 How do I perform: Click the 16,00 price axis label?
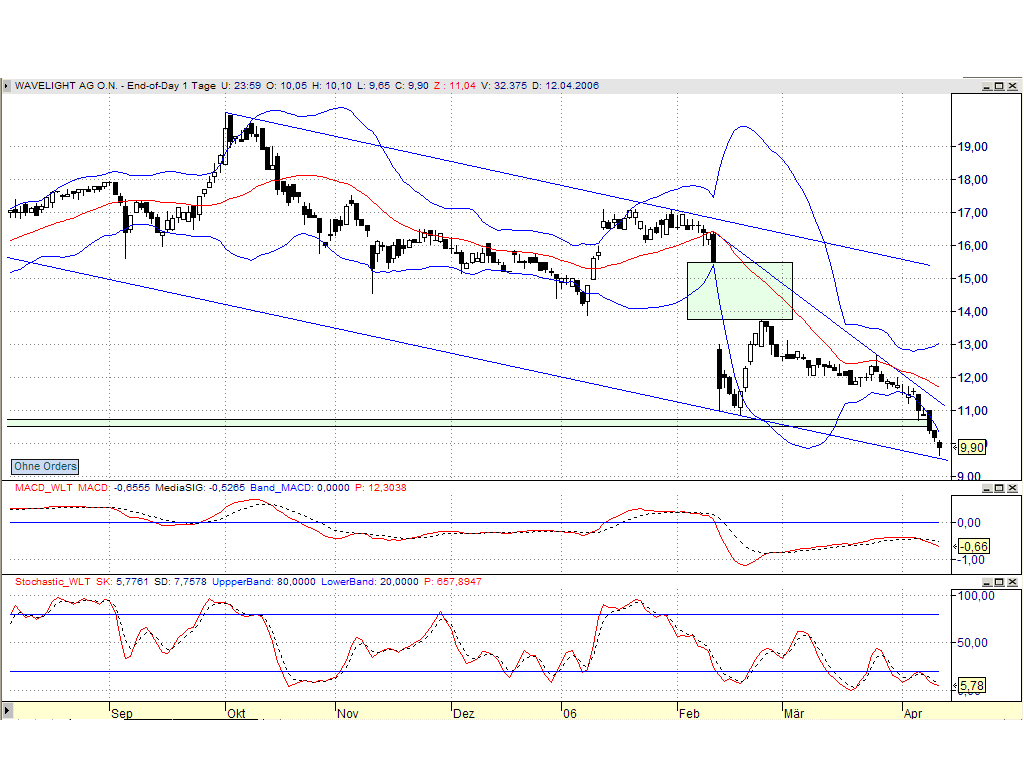coord(972,246)
